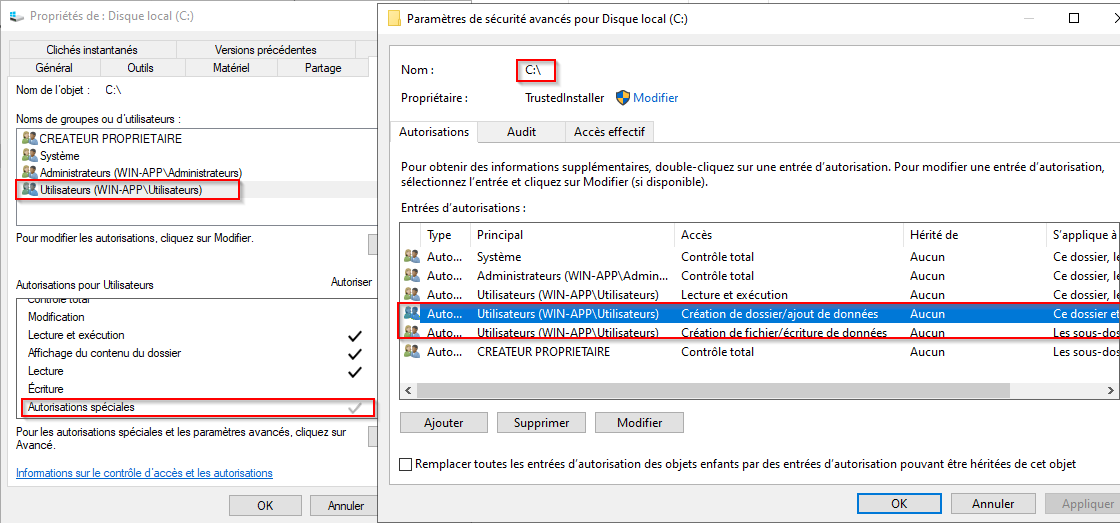The height and width of the screenshot is (523, 1120).
Task: Switch to the Matériel tab
Action: pyautogui.click(x=231, y=68)
